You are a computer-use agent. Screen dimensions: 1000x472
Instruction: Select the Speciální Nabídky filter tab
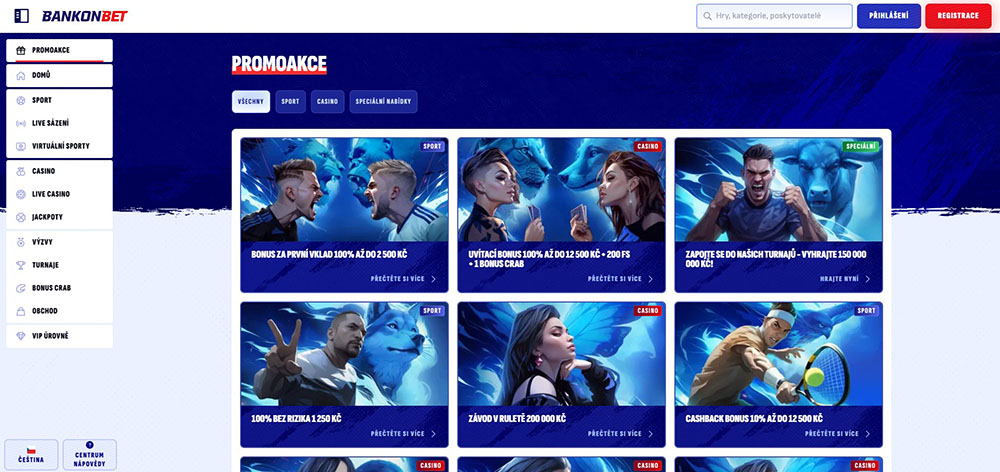tap(383, 102)
